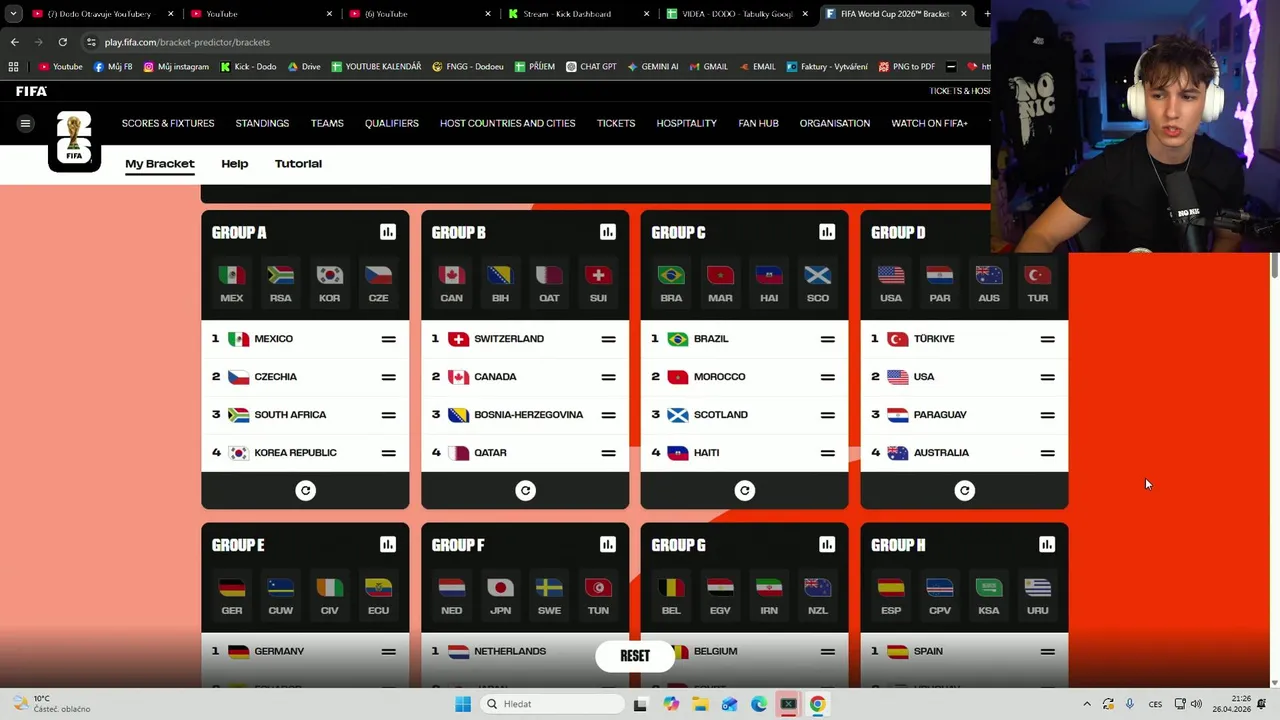Open Hospitality navigation item
This screenshot has height=720, width=1280.
click(x=686, y=123)
